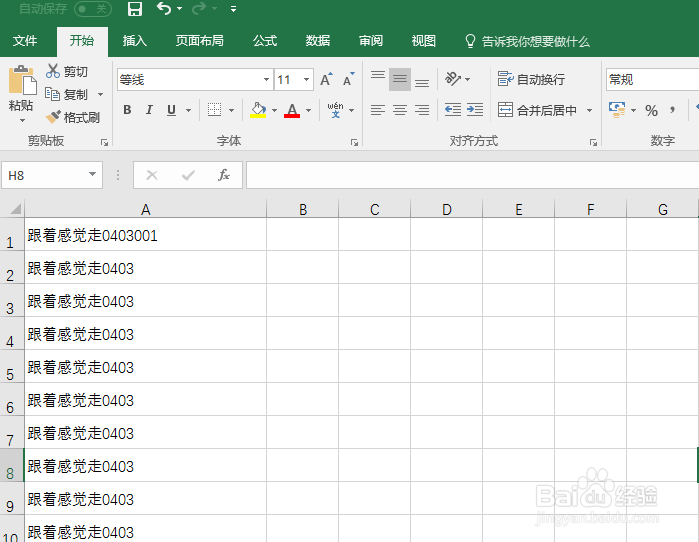This screenshot has width=699, height=542.
Task: Toggle Italic formatting
Action: pos(149,110)
